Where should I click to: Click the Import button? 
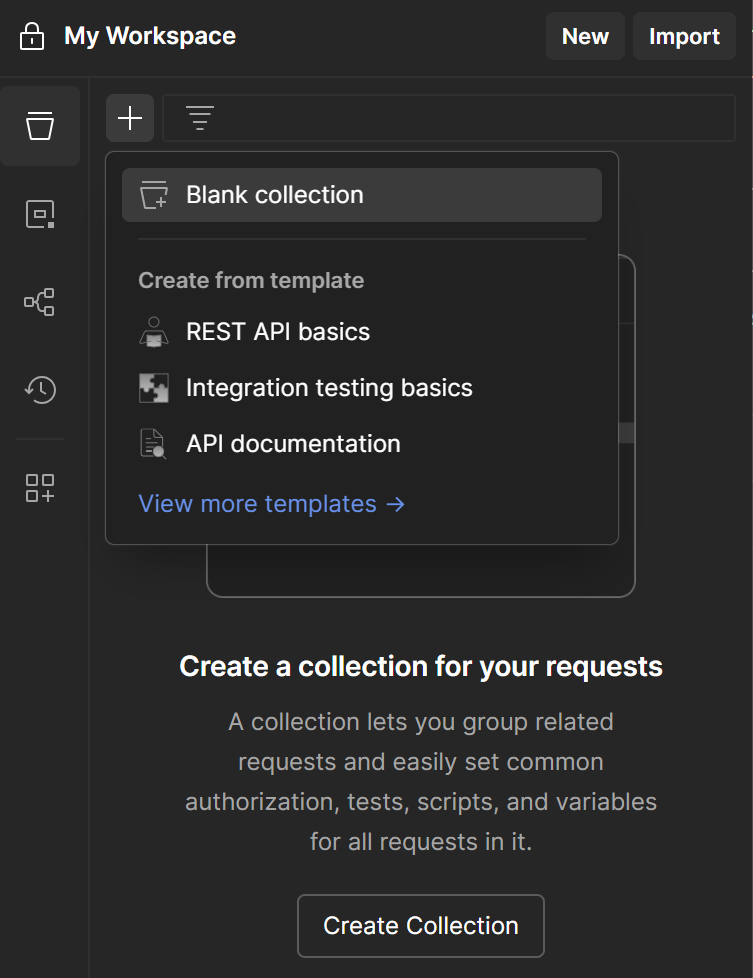coord(684,37)
